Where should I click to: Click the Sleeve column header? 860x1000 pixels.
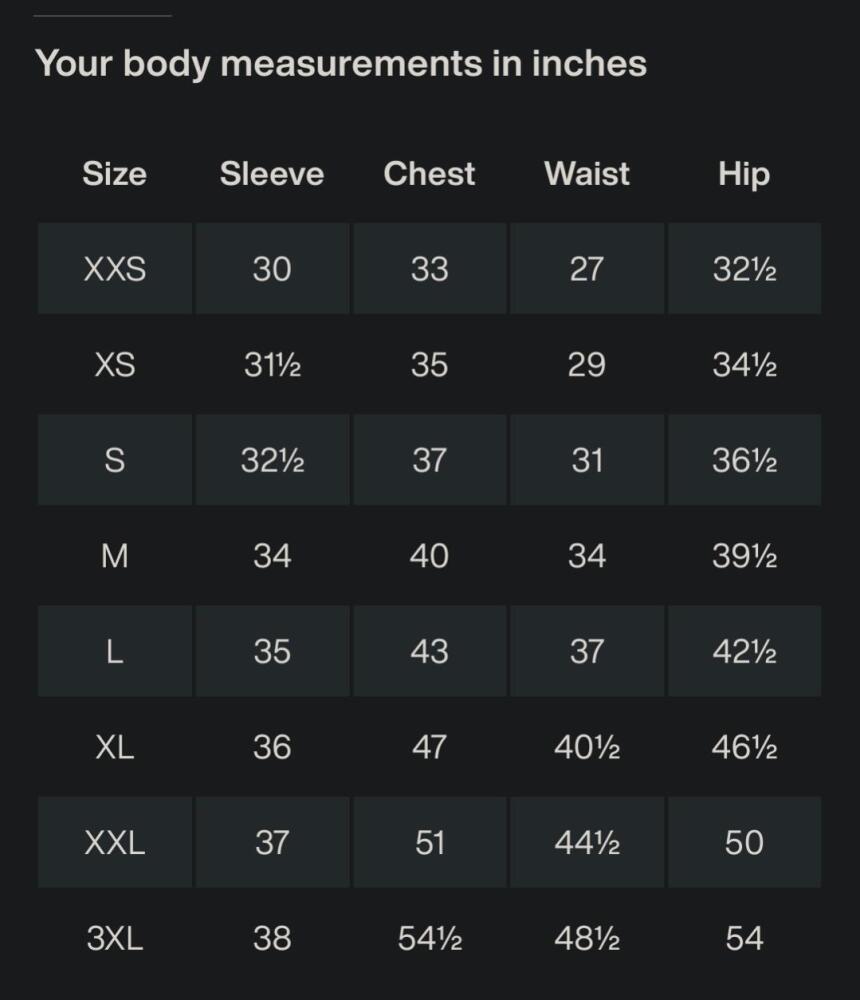(272, 173)
